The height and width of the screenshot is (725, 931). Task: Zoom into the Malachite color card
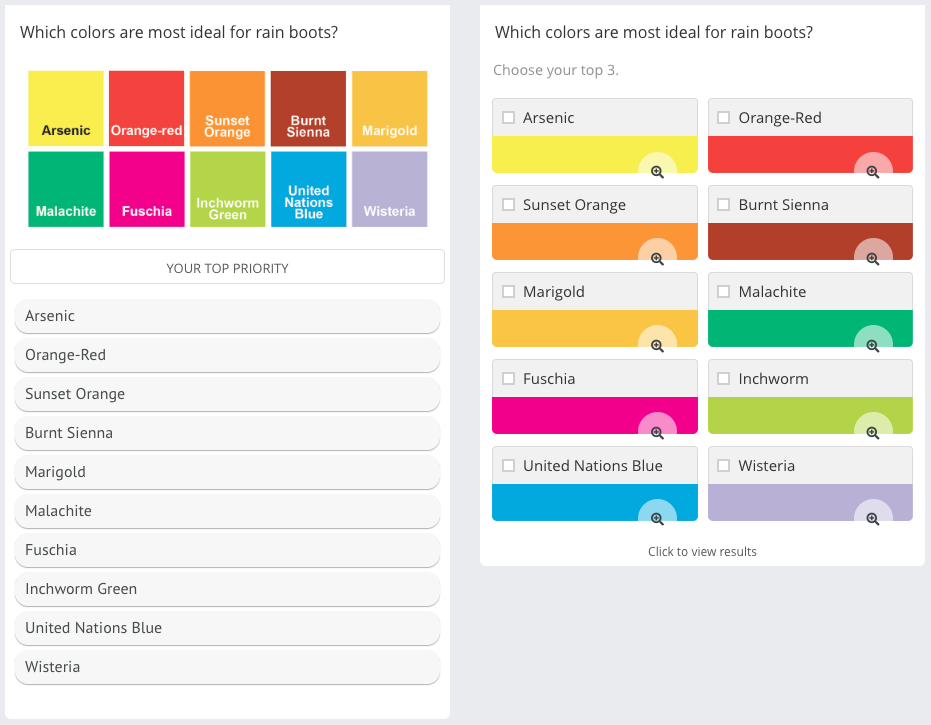[x=873, y=346]
